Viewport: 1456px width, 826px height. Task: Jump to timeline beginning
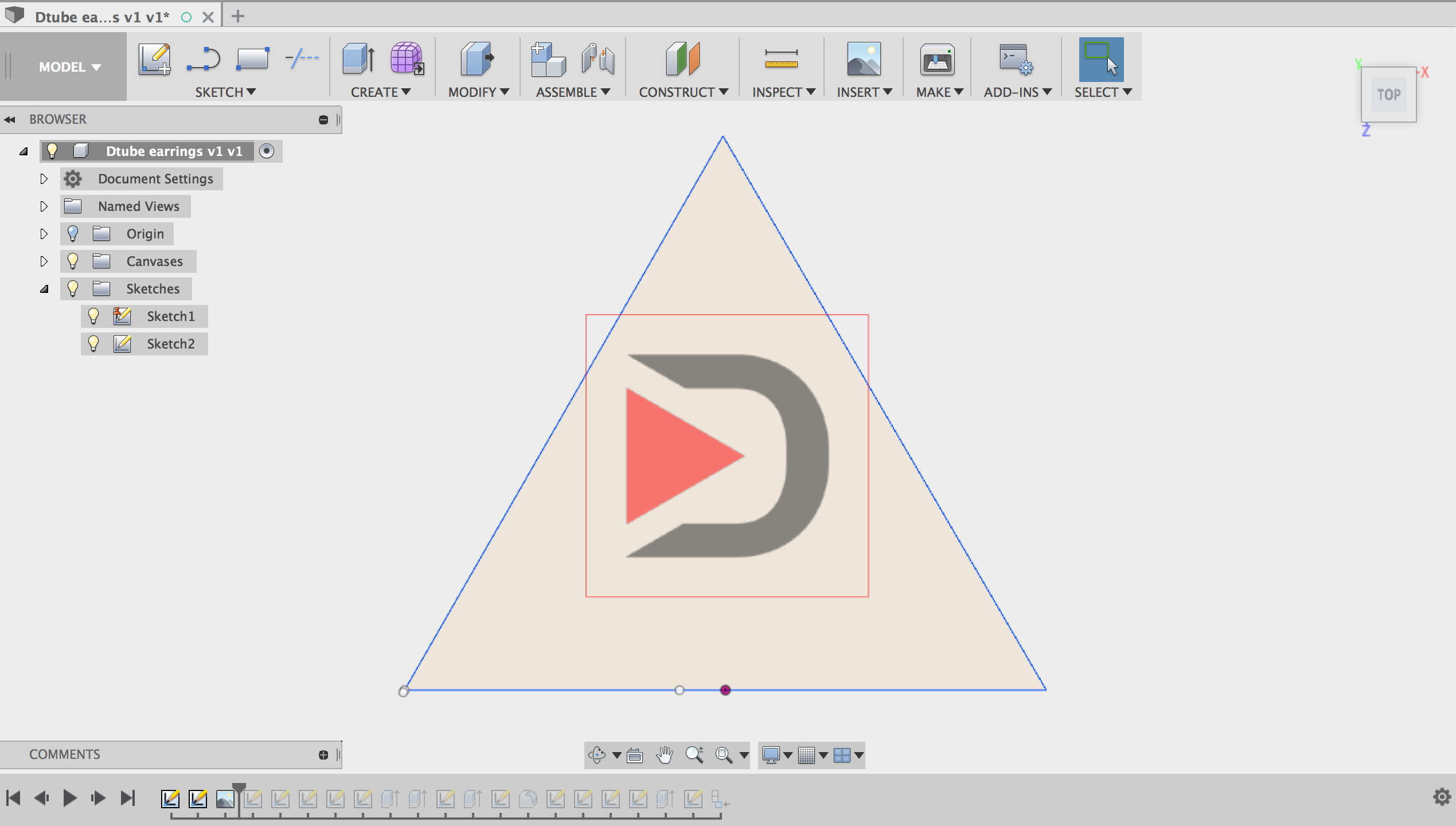pos(14,797)
